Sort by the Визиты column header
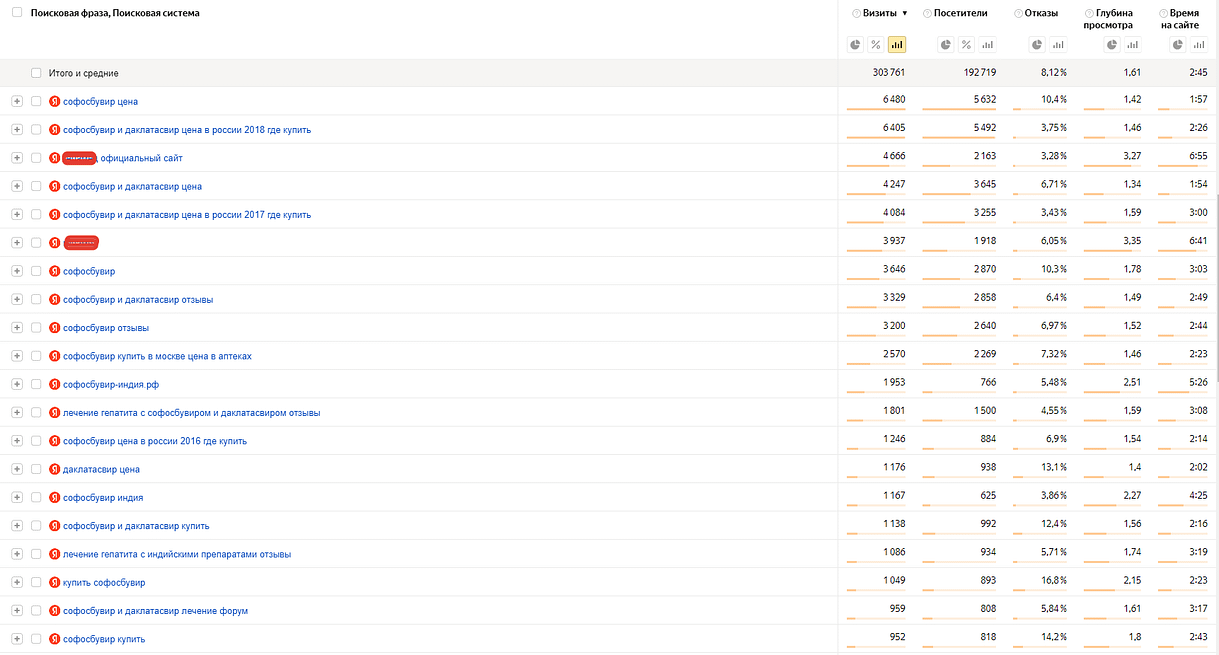The image size is (1219, 655). tap(879, 13)
